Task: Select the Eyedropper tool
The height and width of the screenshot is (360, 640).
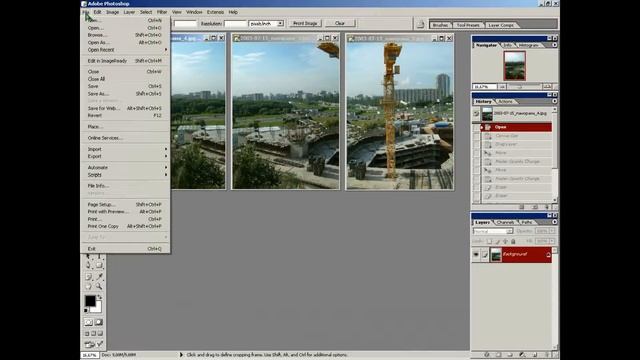Action: pos(99,277)
